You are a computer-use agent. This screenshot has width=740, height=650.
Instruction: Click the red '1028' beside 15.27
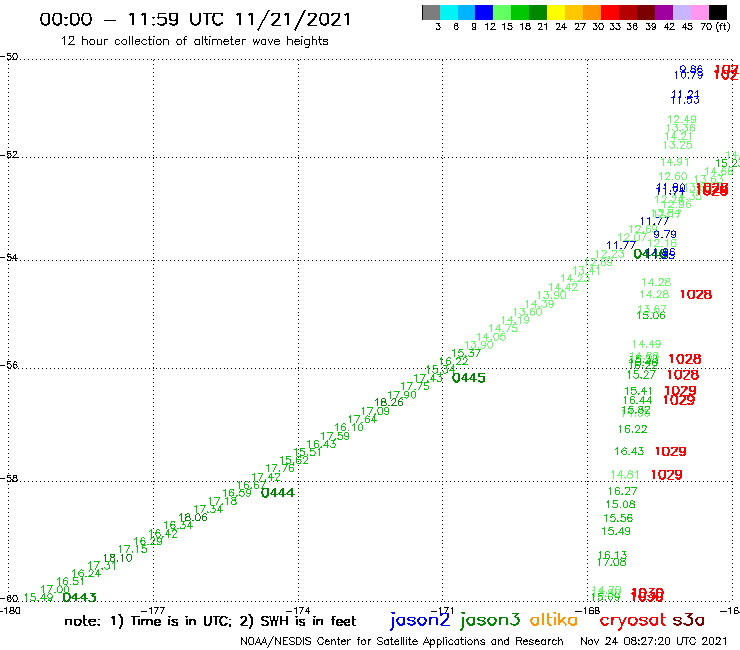tap(682, 375)
